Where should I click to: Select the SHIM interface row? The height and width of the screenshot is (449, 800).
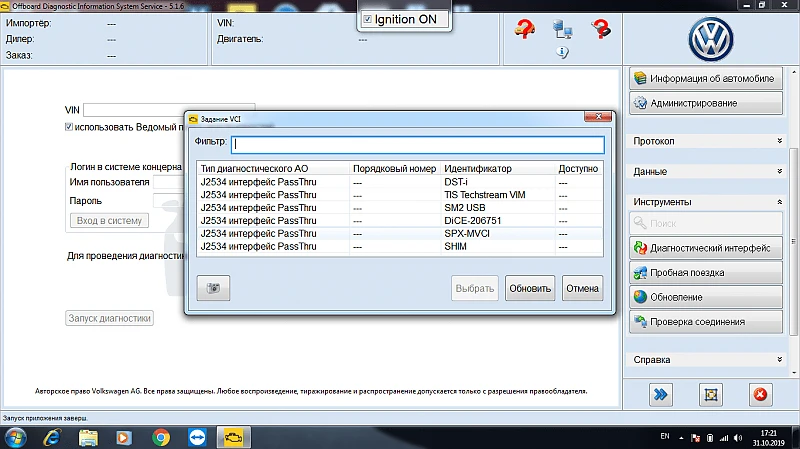400,246
